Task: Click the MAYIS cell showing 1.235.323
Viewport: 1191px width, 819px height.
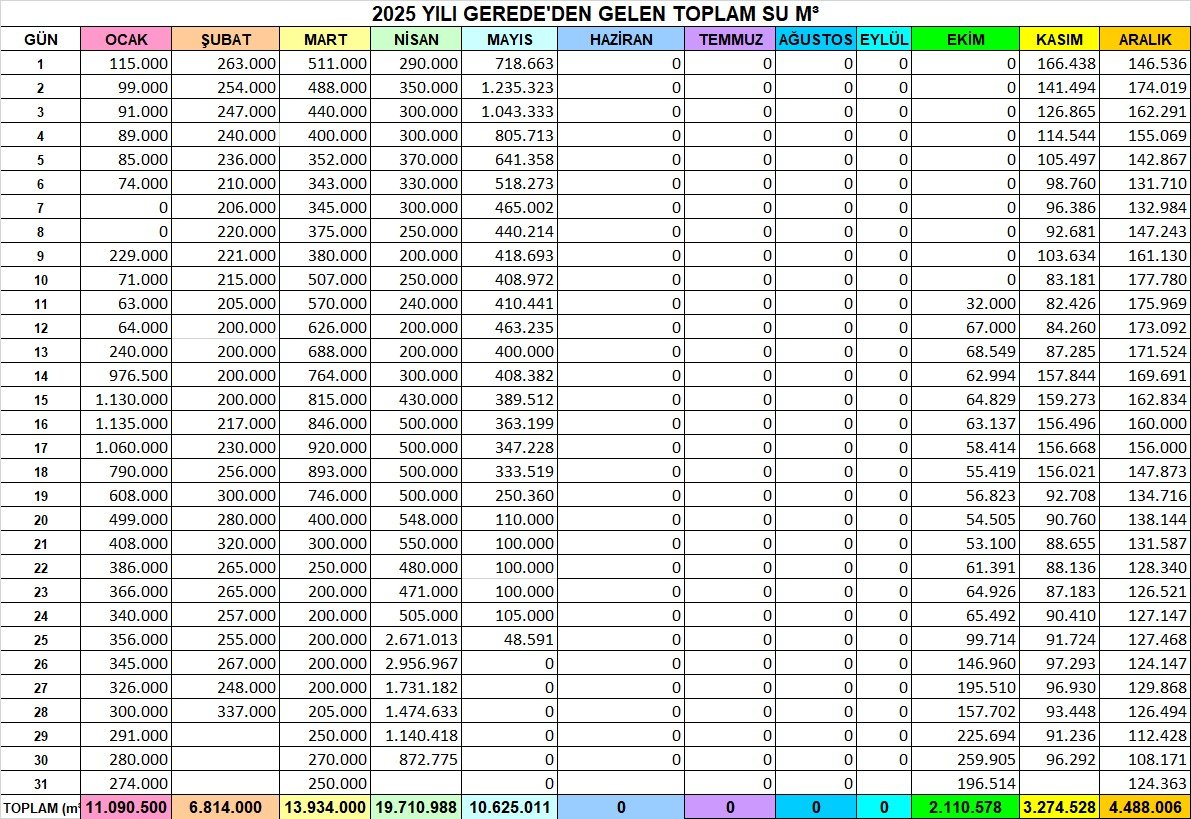Action: [x=509, y=87]
